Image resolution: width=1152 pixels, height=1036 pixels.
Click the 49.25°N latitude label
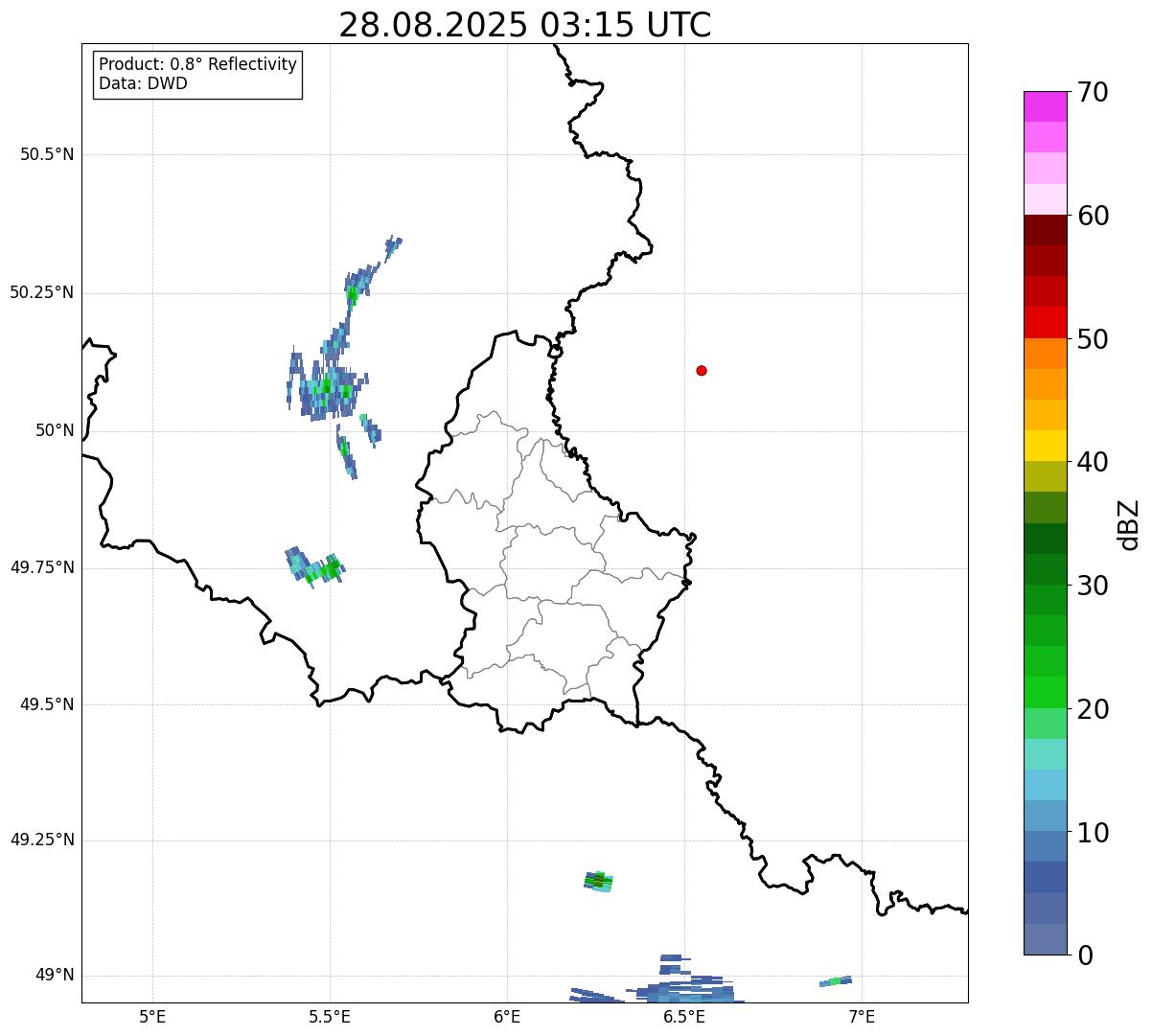pos(41,840)
